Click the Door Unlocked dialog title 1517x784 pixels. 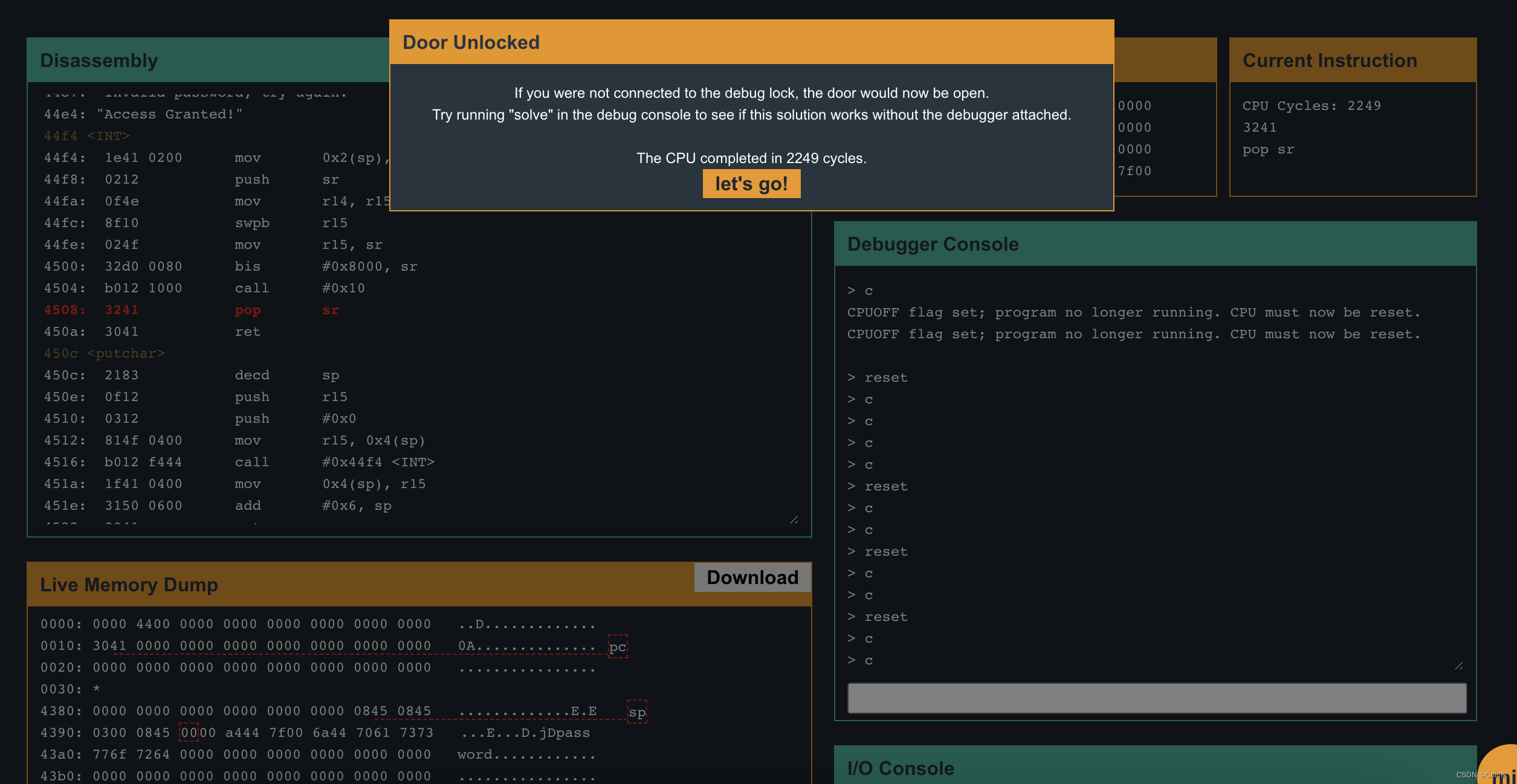(471, 42)
